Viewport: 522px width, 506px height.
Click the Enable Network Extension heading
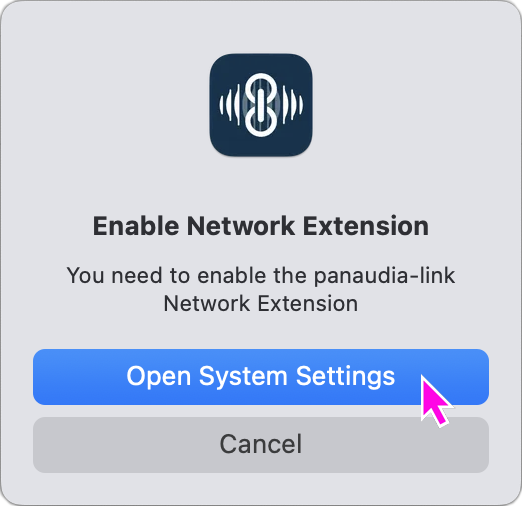[x=261, y=226]
